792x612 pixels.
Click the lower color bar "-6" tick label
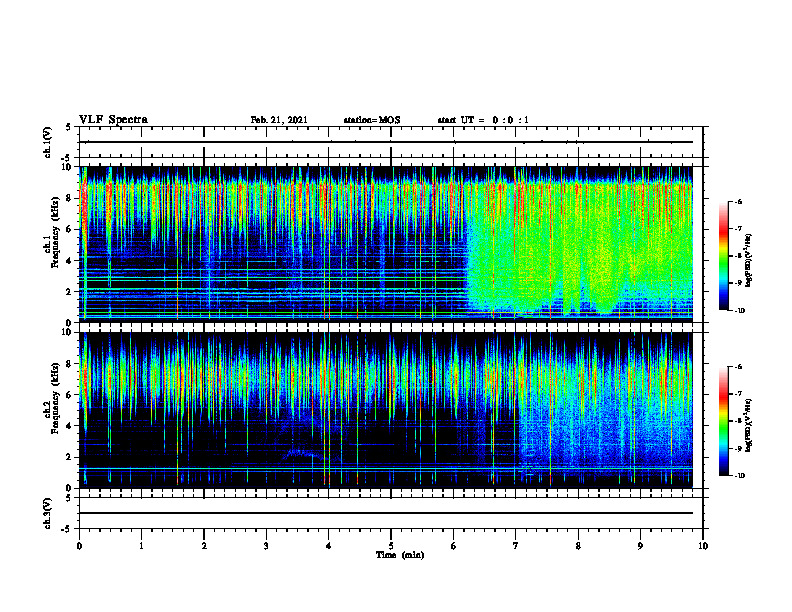pos(738,367)
